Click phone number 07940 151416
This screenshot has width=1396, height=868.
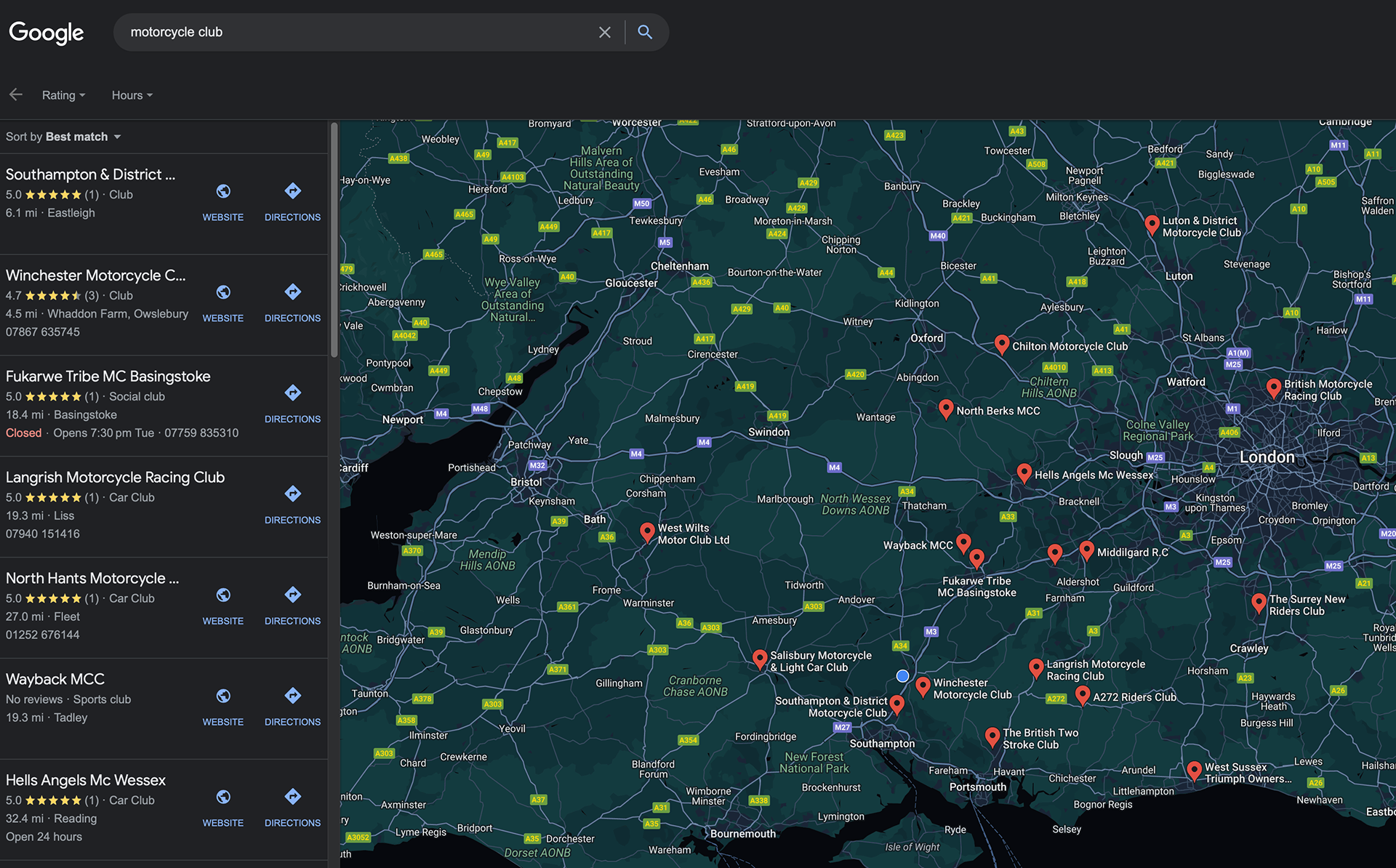43,534
